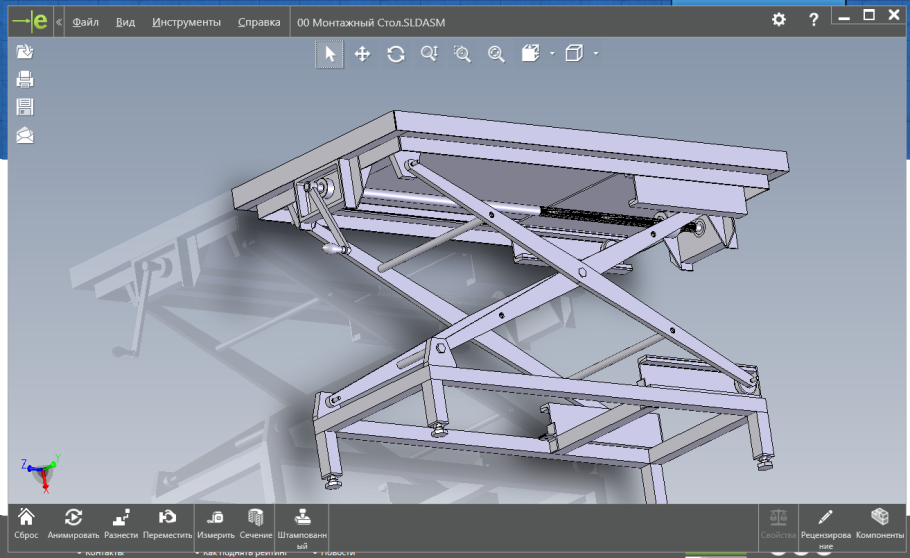
Task: Expand the view orientation cube dropdown
Action: (596, 54)
